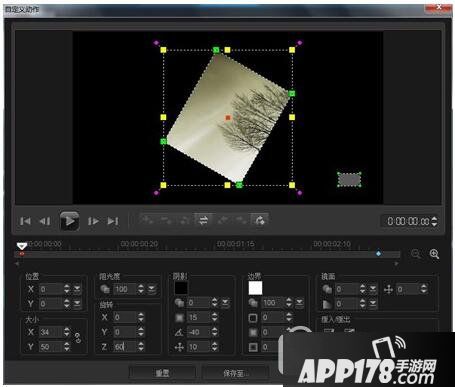Open the border opacity slider dropdown
Viewport: 455px width, 387px height.
[x=299, y=303]
